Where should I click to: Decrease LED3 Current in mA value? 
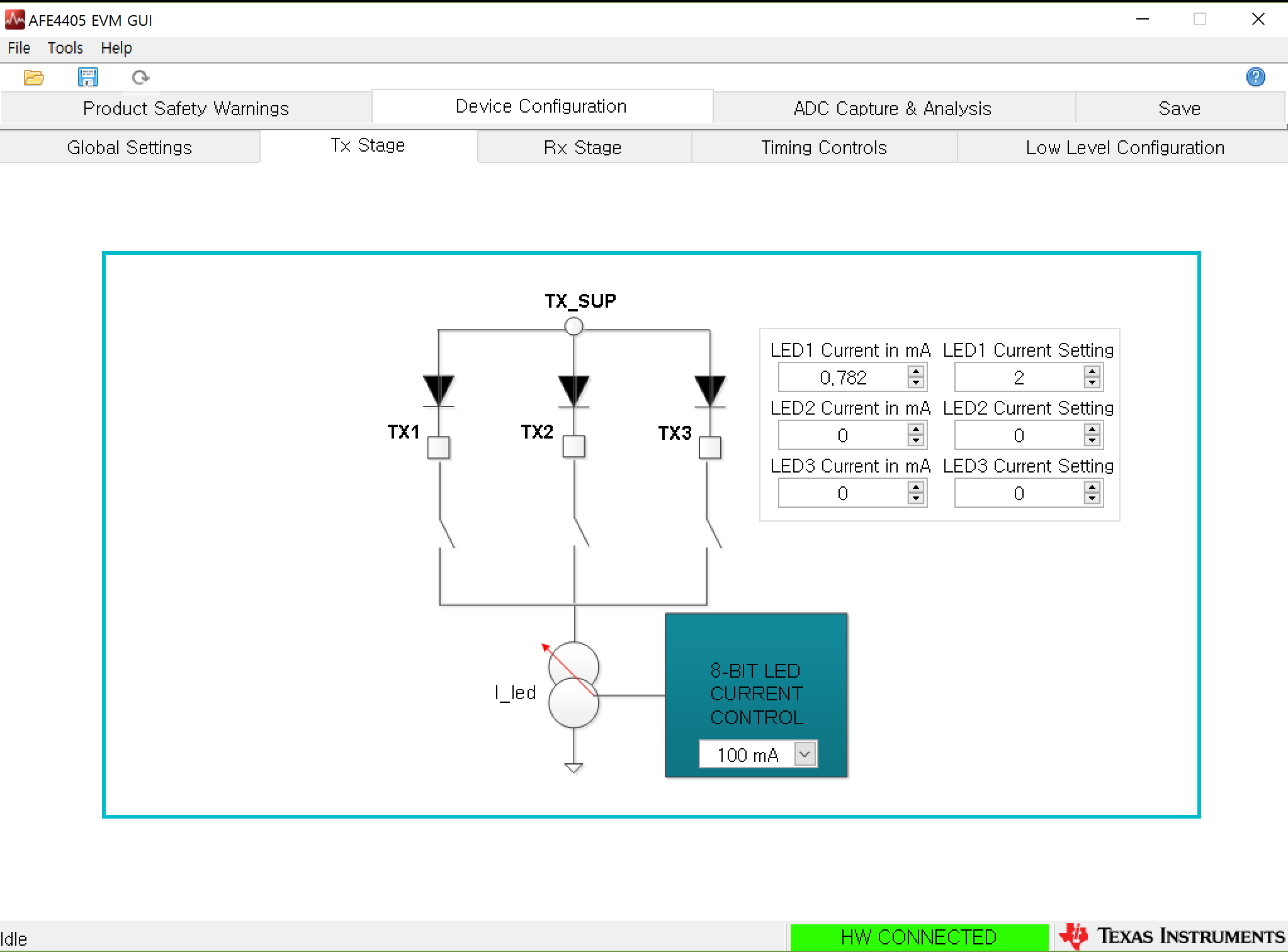click(916, 499)
